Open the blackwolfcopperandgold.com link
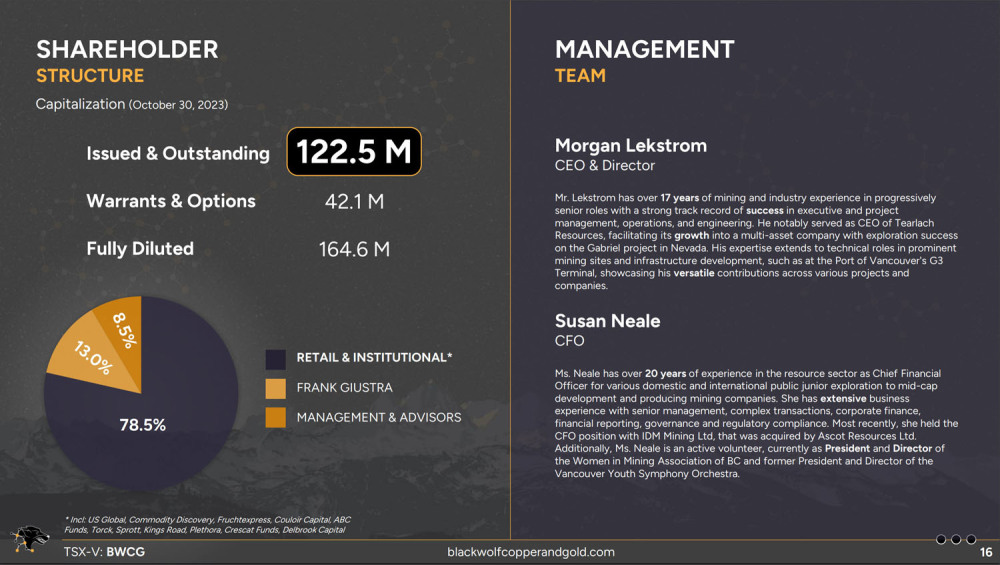 531,552
